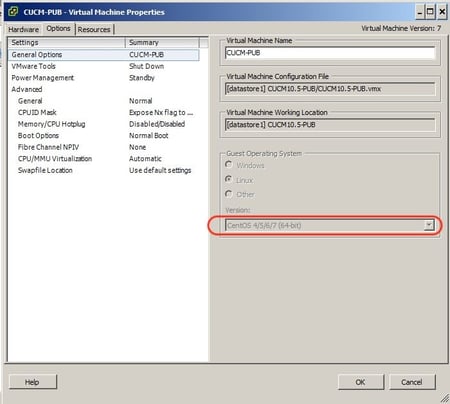450x404 pixels.
Task: Switch to the Hardware tab
Action: coord(23,29)
